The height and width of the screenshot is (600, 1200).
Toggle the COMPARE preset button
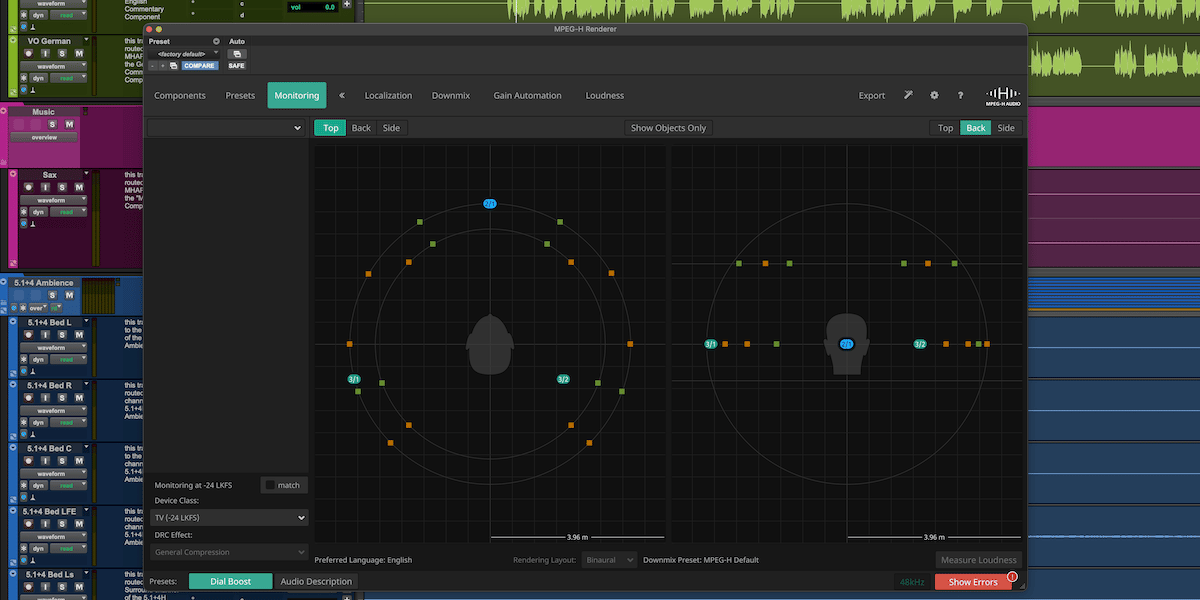click(199, 66)
